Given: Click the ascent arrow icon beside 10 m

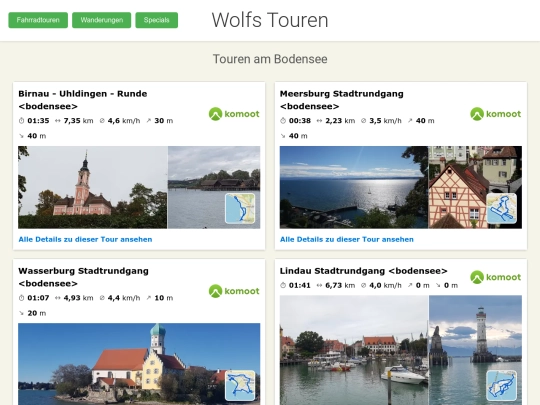Looking at the screenshot, I should pyautogui.click(x=148, y=298).
